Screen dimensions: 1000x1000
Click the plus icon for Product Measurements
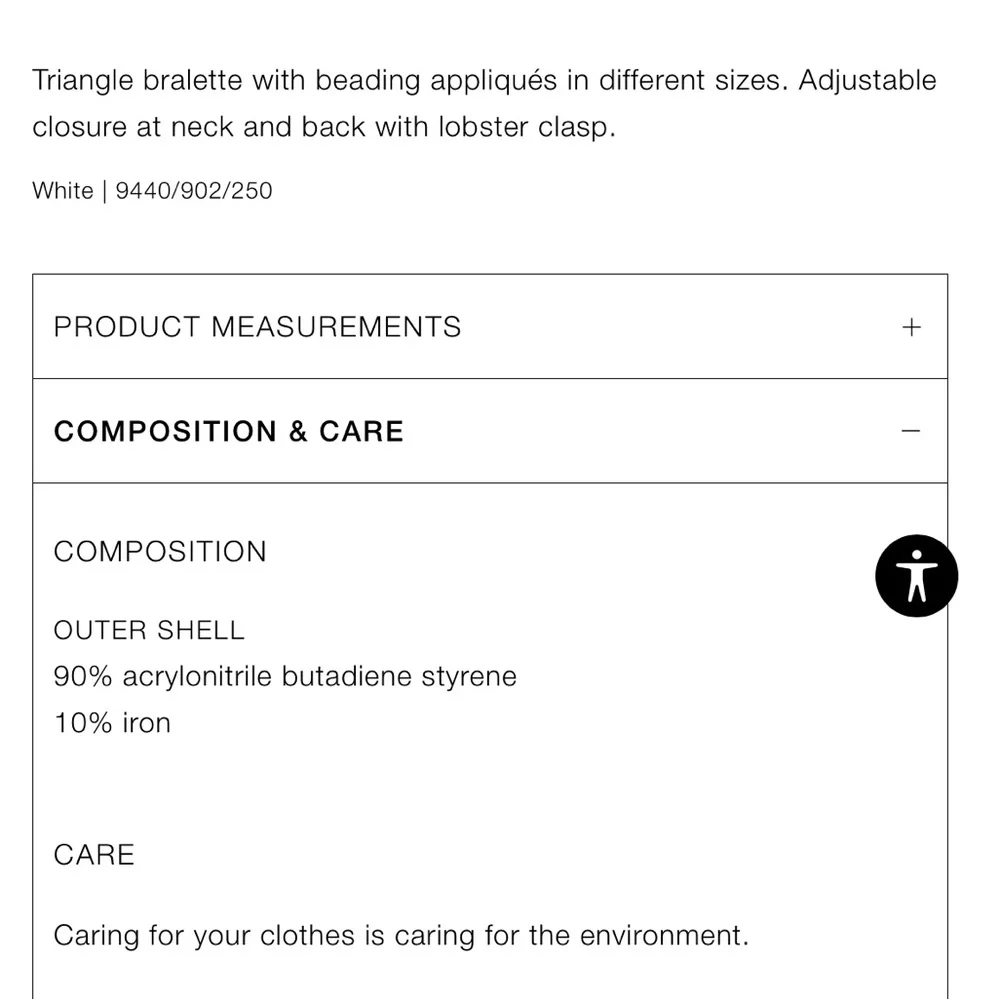point(911,327)
